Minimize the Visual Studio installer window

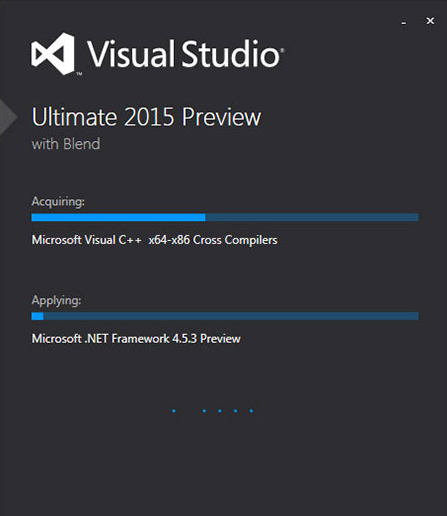[404, 22]
